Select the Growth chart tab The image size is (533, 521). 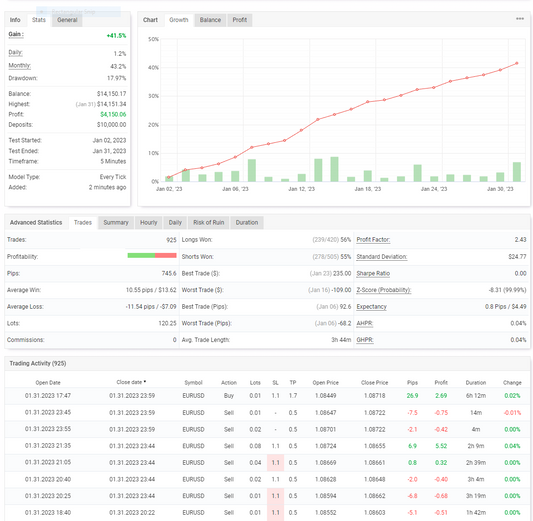pyautogui.click(x=179, y=20)
